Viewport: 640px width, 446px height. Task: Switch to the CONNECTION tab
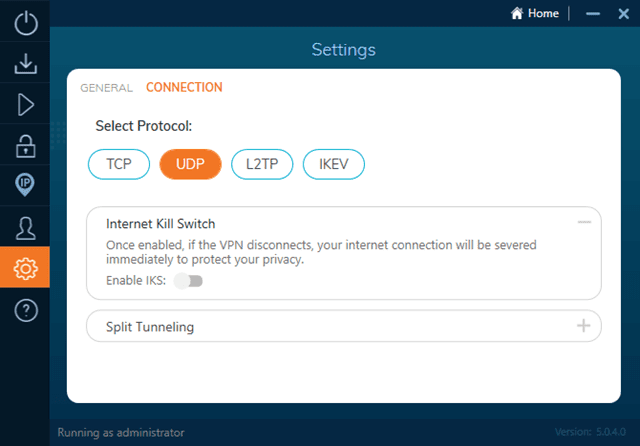click(x=184, y=88)
